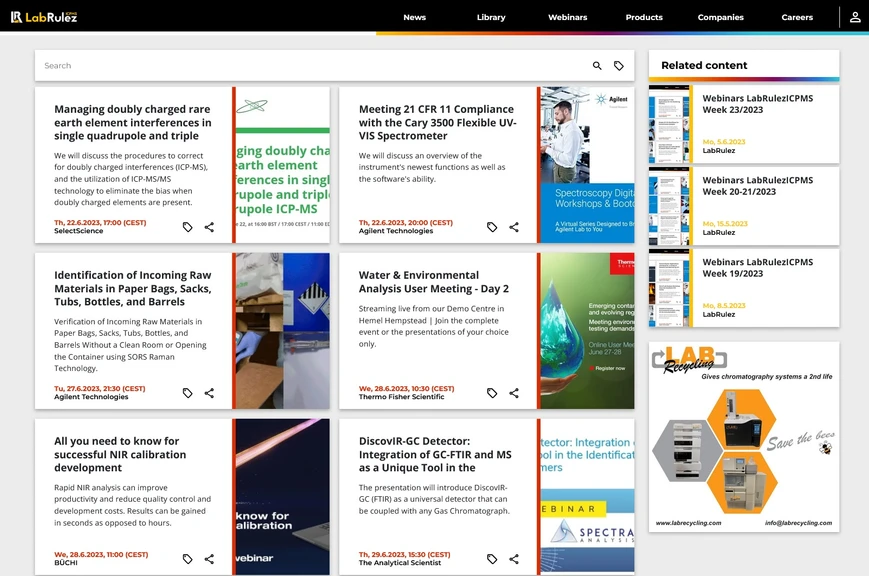
Task: Click date We, 28.6.2023, 10:30 (CEST)
Action: (406, 389)
